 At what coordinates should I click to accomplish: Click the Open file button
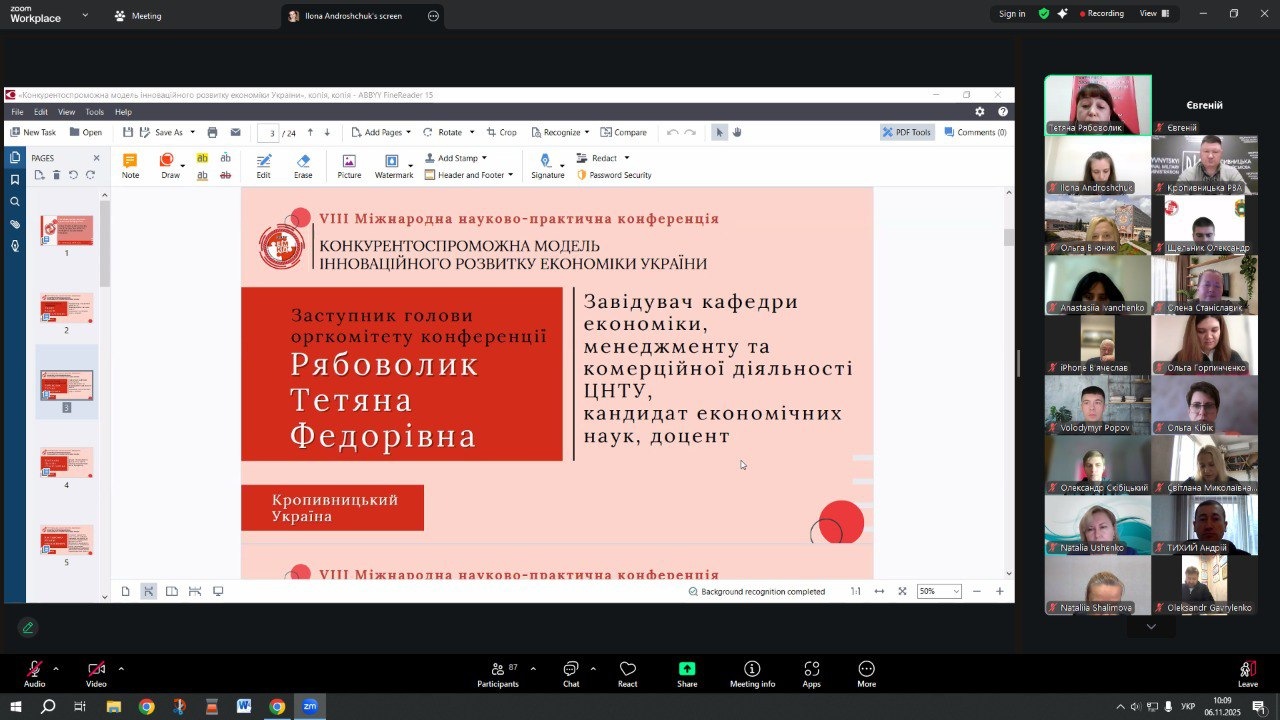pyautogui.click(x=86, y=132)
